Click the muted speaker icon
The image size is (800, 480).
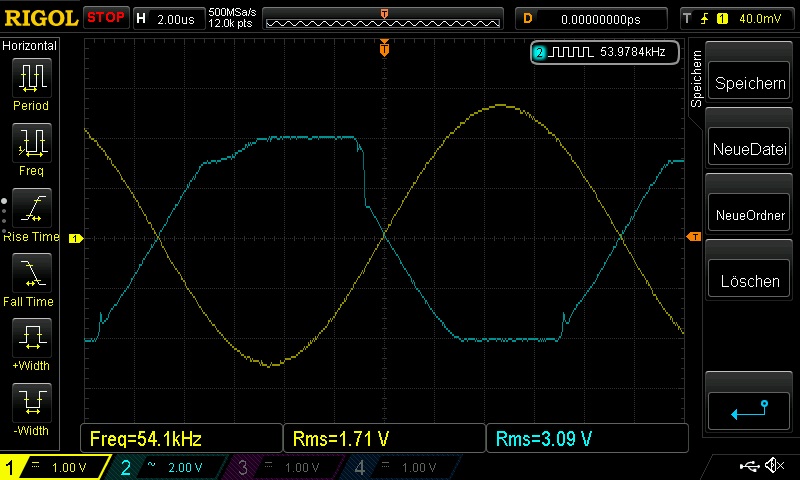[x=774, y=465]
